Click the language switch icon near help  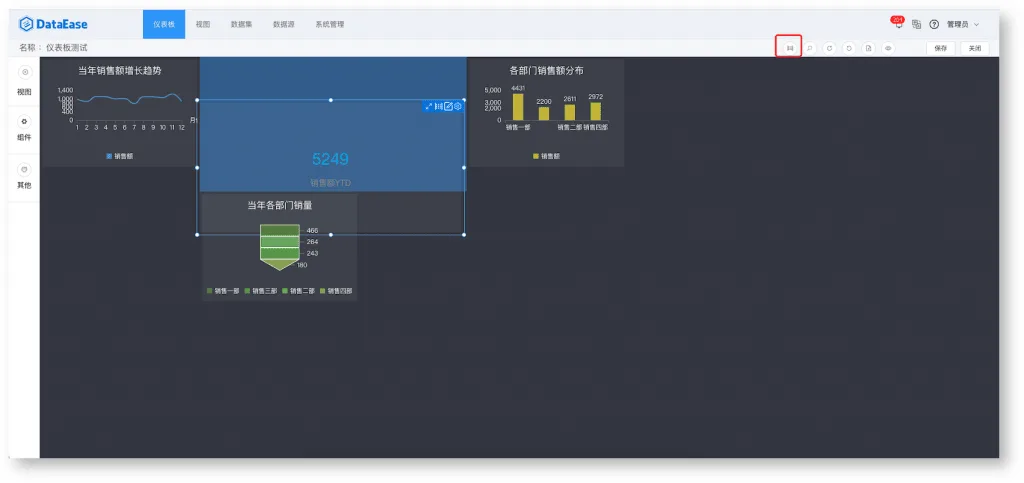[x=917, y=24]
